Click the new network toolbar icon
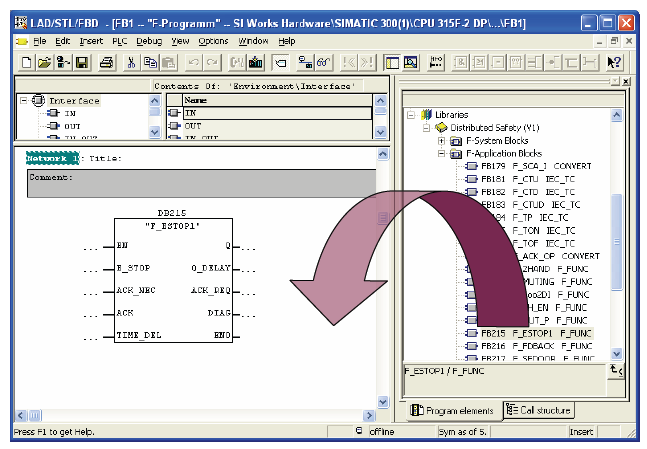This screenshot has width=647, height=449. 435,63
